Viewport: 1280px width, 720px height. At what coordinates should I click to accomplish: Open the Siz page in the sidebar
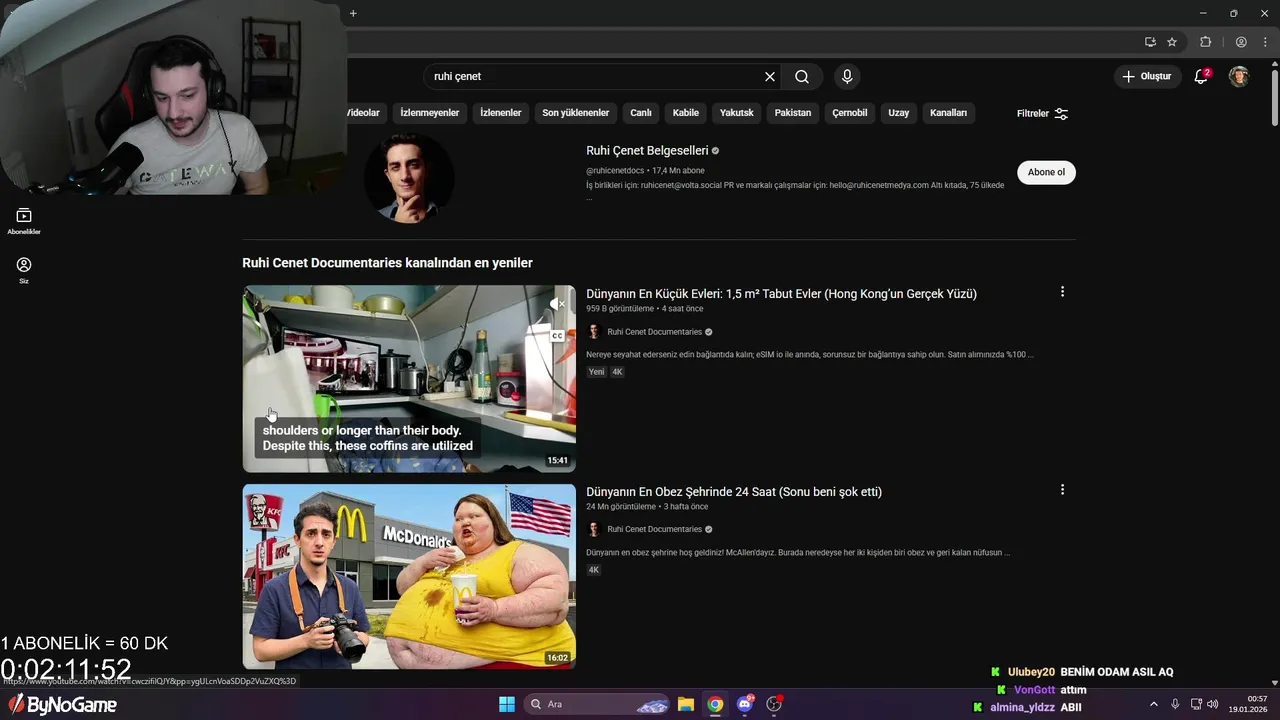24,270
